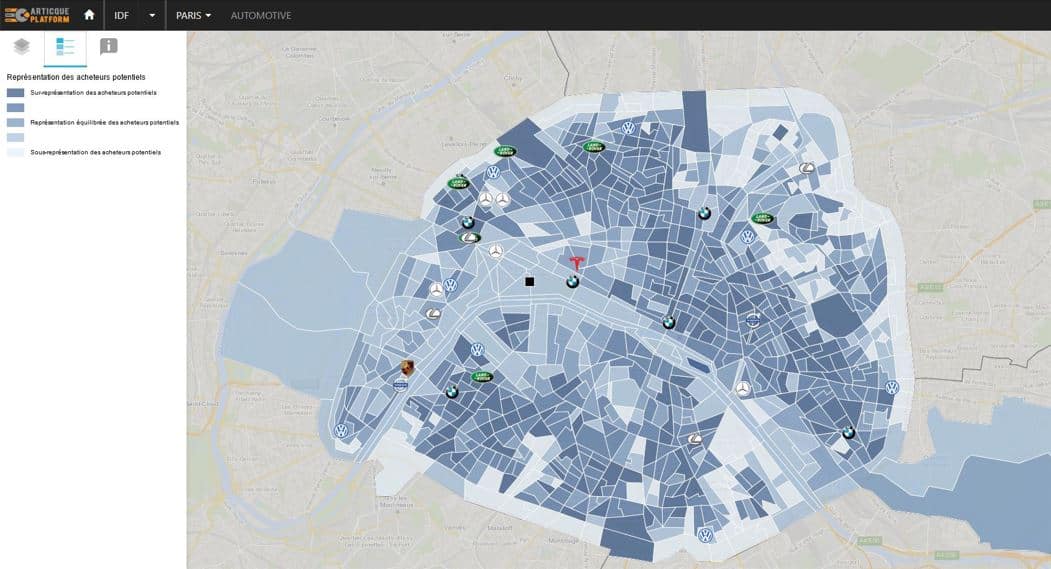1051x569 pixels.
Task: Switch to the legend list tab
Action: [x=65, y=46]
